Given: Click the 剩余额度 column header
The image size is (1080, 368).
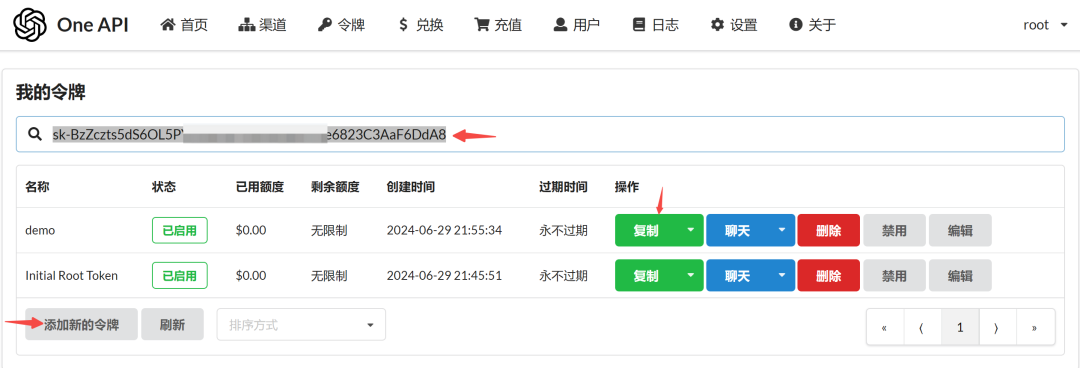Looking at the screenshot, I should tap(335, 187).
